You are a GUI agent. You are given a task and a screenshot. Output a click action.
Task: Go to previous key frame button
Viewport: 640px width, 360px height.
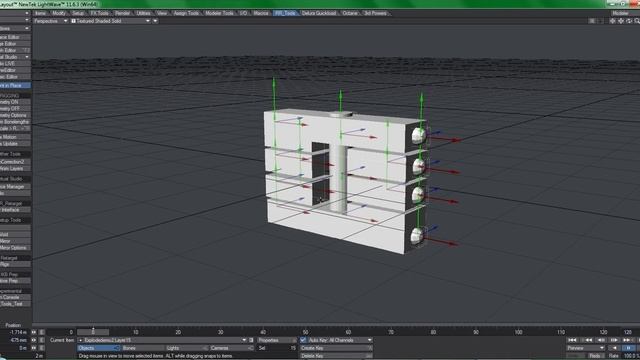(x=587, y=340)
